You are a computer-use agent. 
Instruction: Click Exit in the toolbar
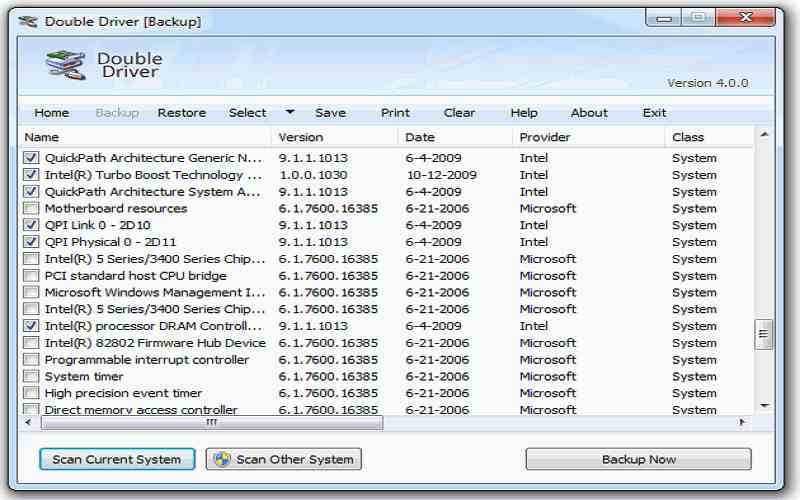655,113
